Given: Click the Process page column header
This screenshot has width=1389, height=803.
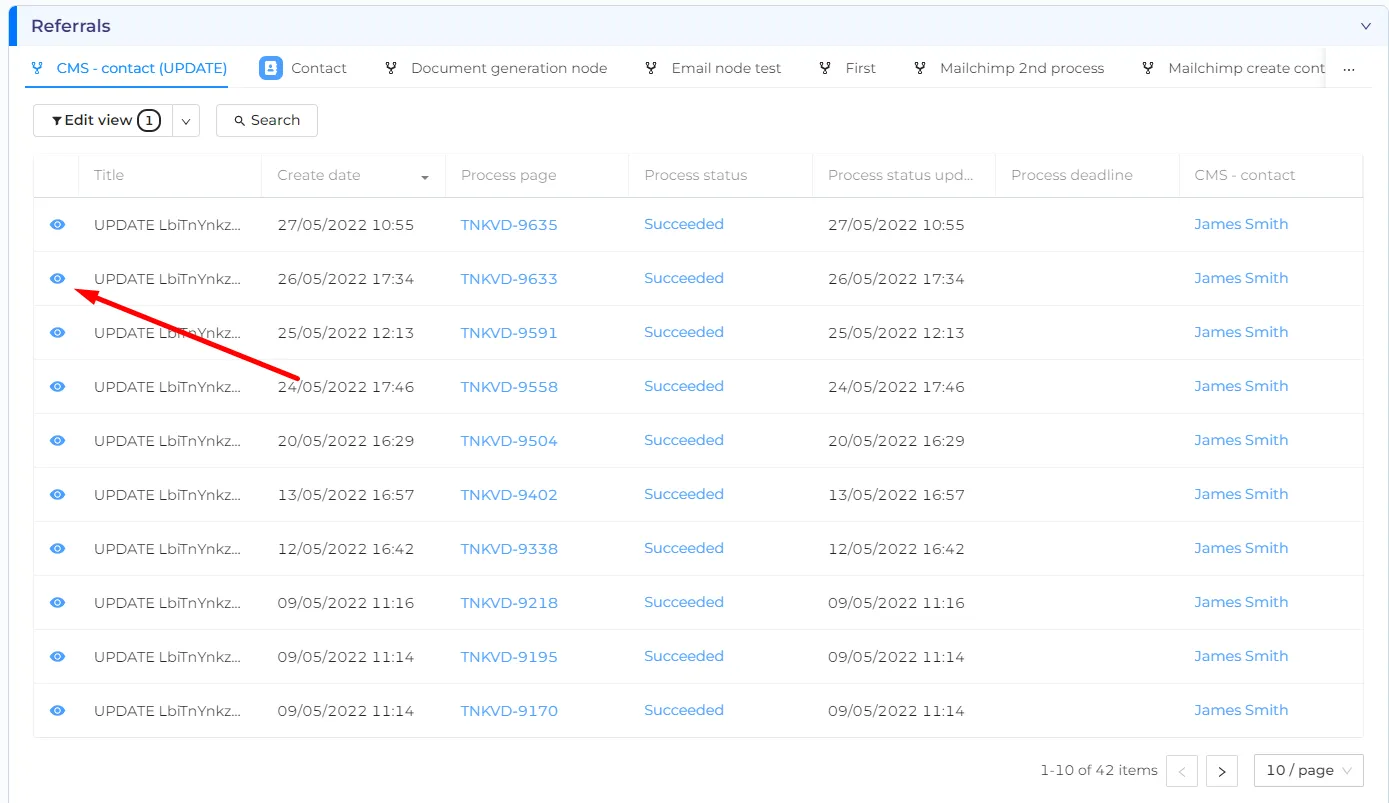Looking at the screenshot, I should (x=537, y=175).
